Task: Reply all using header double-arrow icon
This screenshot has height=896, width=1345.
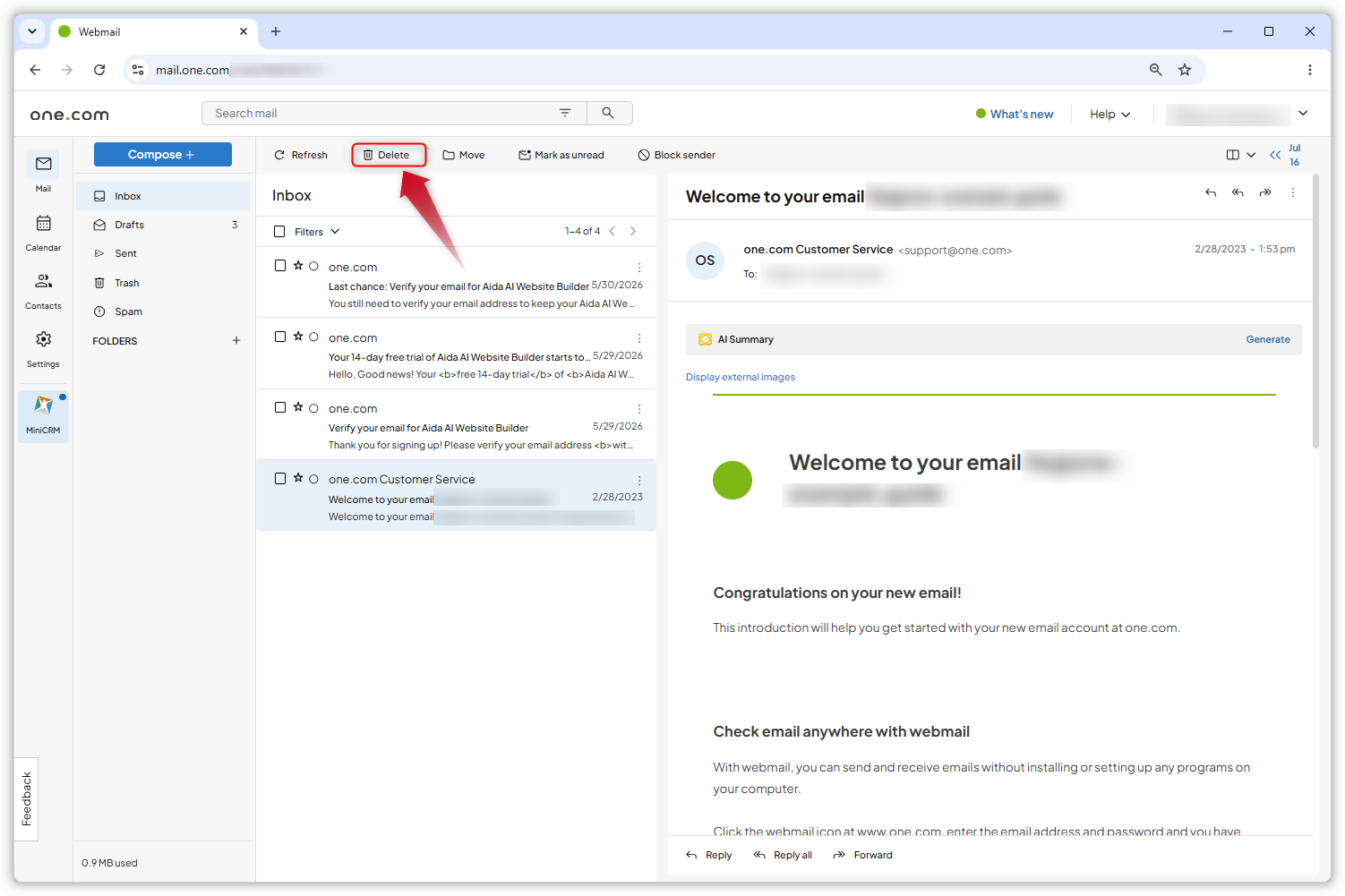Action: [1238, 192]
